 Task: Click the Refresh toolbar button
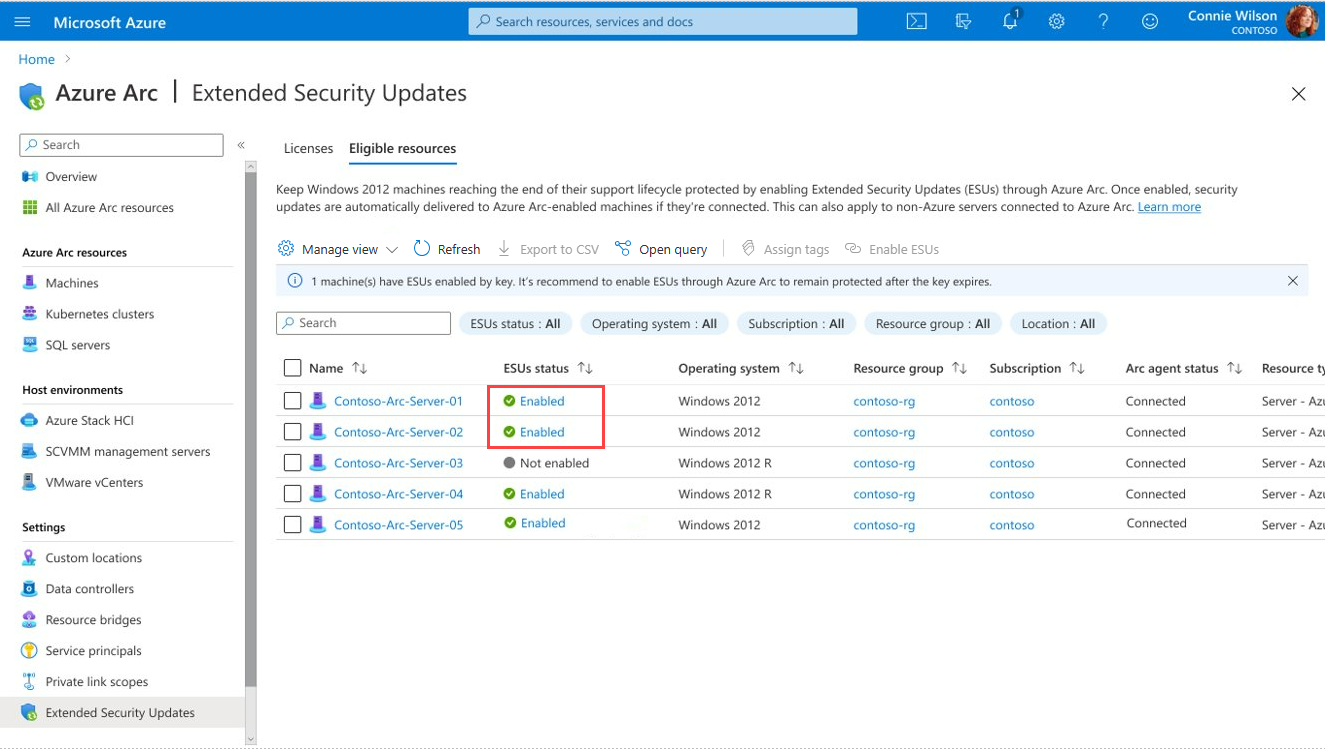tap(447, 249)
